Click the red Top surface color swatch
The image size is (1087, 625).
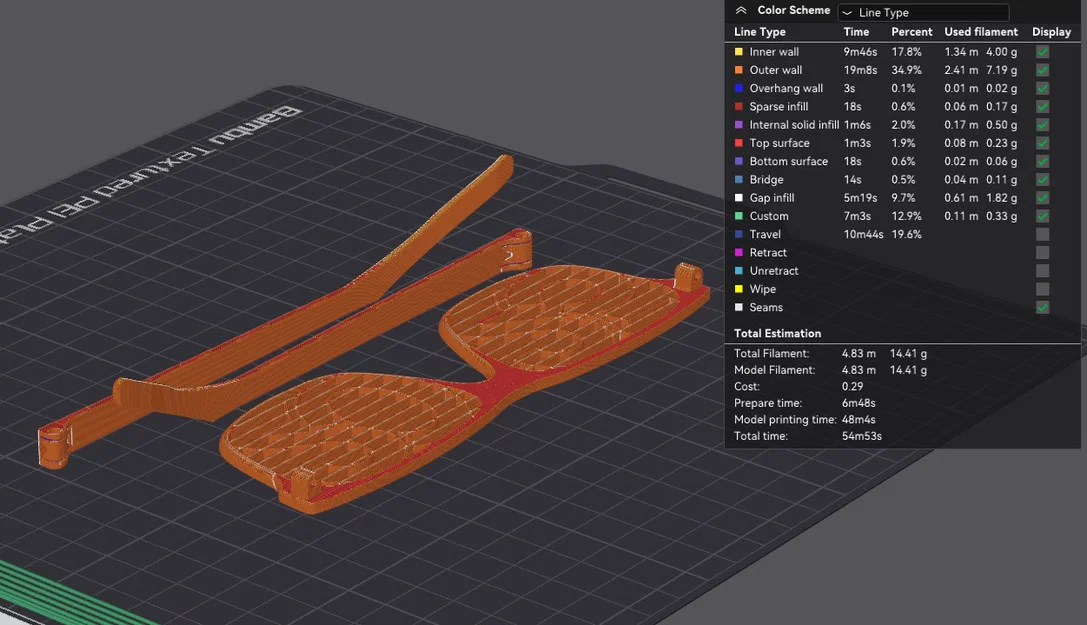point(738,143)
